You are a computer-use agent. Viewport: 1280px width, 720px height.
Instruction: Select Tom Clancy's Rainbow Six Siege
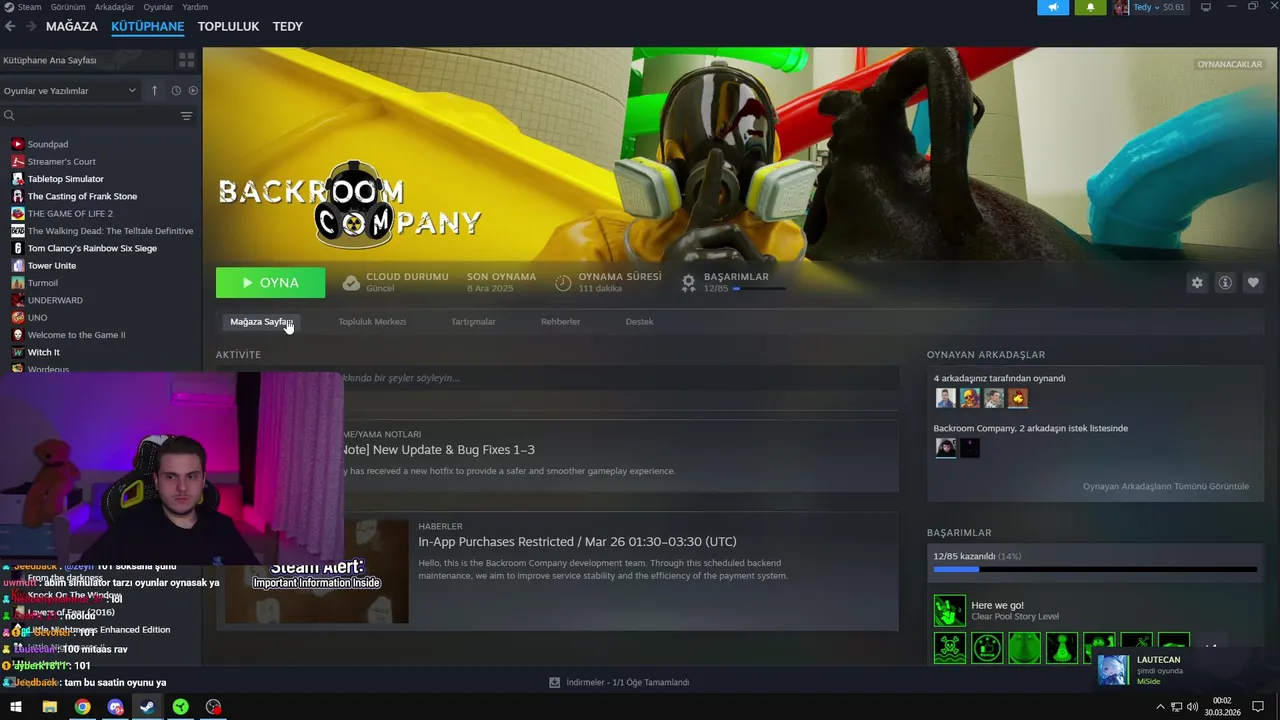pos(92,248)
